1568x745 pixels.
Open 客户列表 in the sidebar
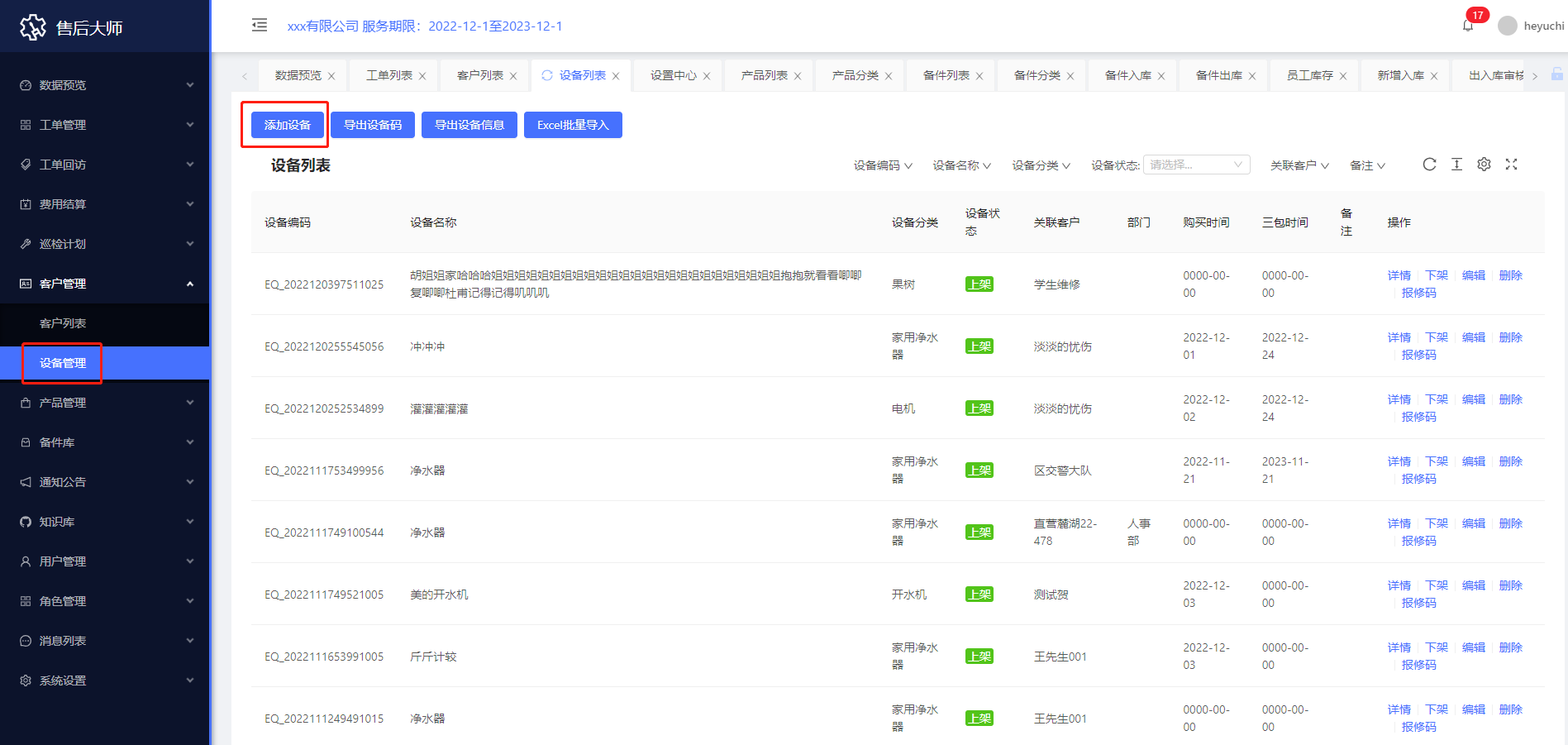(x=63, y=323)
